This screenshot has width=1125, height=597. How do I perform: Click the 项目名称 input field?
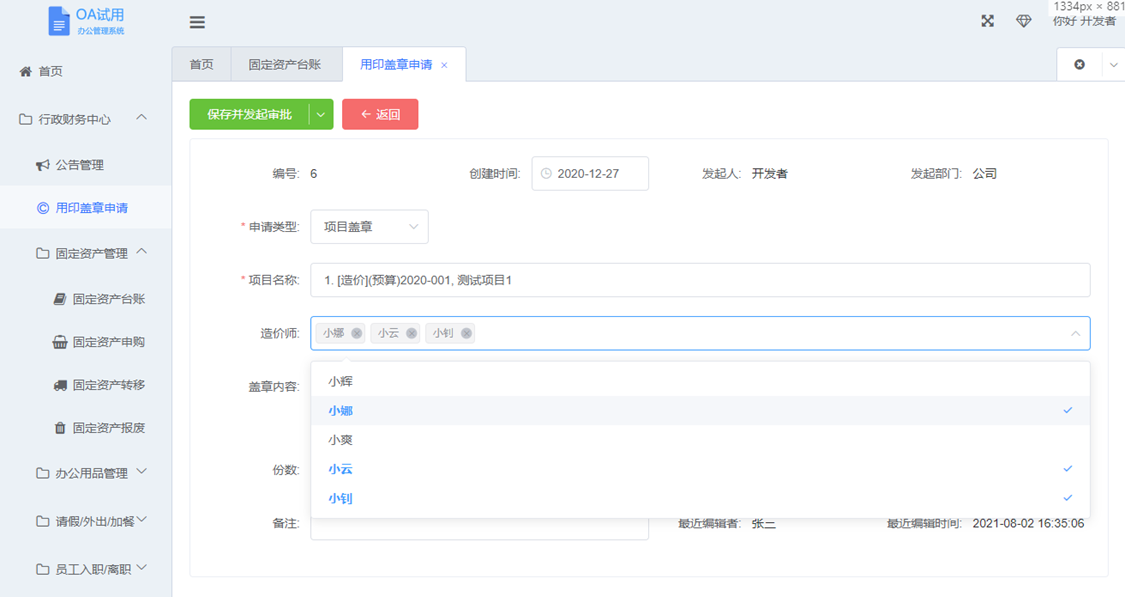[700, 280]
